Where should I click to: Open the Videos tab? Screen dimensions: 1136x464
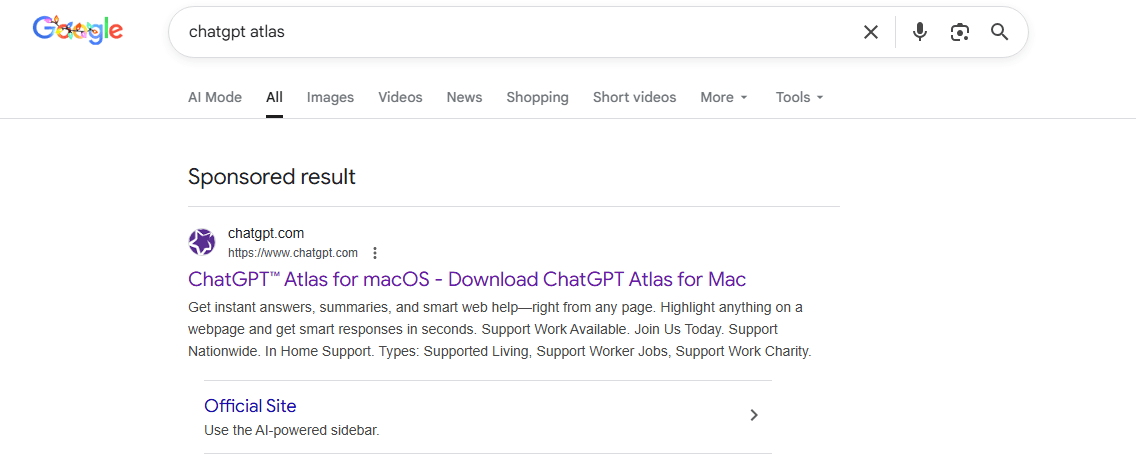400,97
